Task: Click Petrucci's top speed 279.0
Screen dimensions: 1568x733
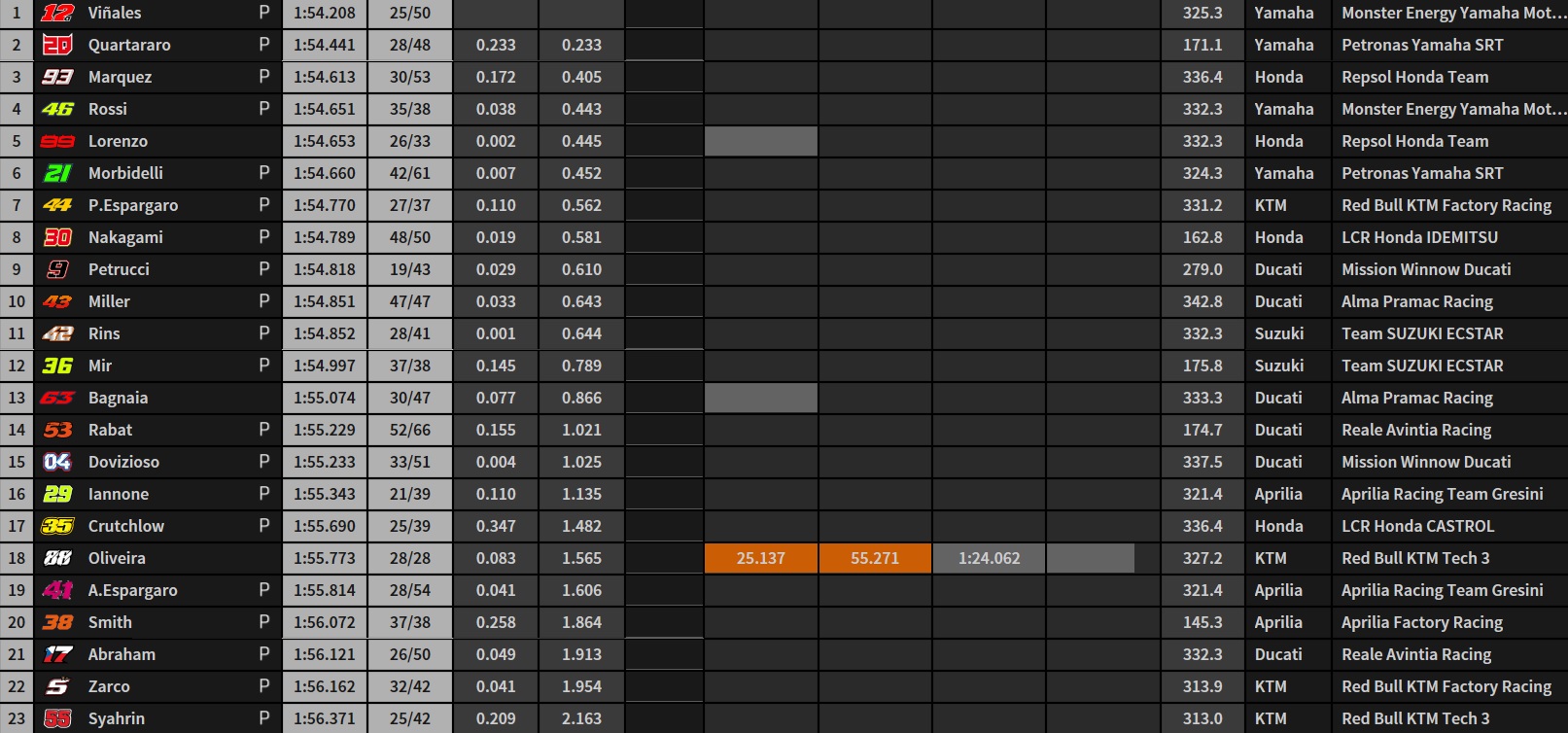Action: coord(1202,269)
